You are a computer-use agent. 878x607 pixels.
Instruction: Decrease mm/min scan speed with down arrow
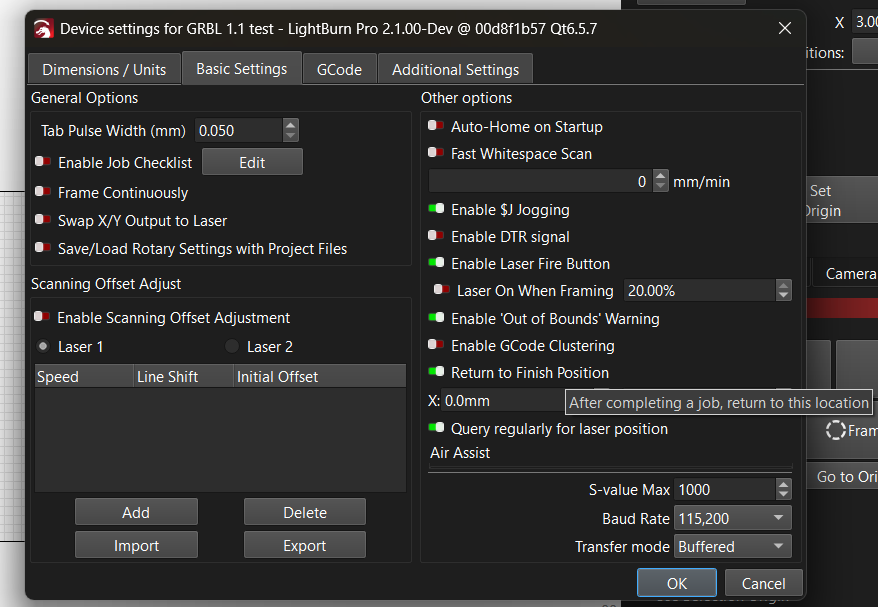click(661, 187)
